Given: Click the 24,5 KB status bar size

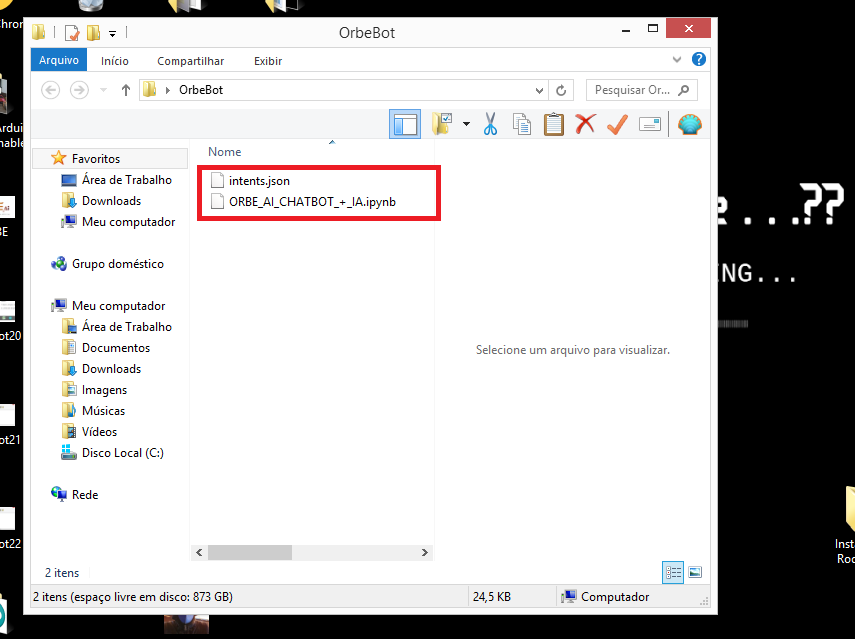Looking at the screenshot, I should pos(492,596).
